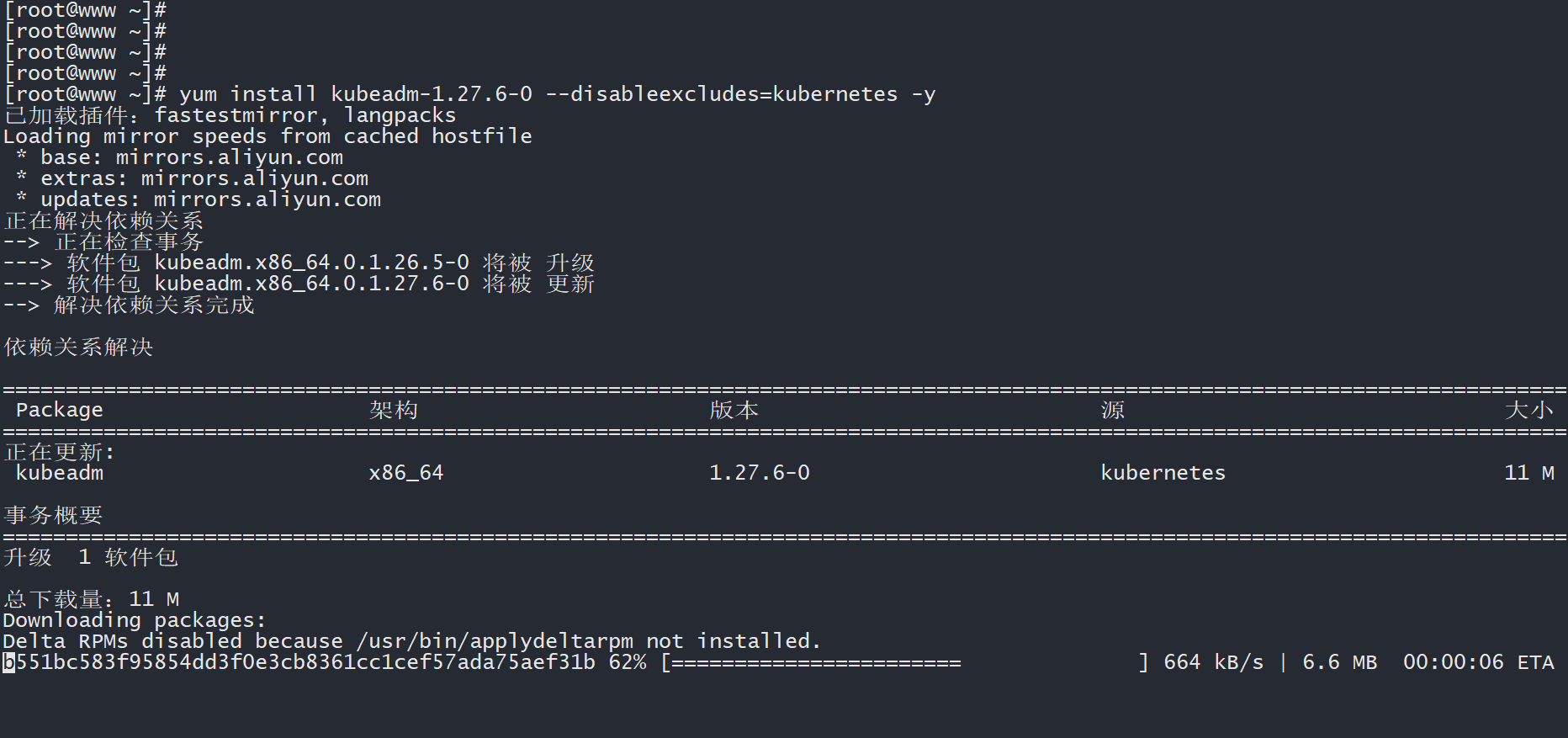Viewport: 1568px width, 738px height.
Task: Click kubernetes in the repository source column
Action: click(x=1163, y=473)
